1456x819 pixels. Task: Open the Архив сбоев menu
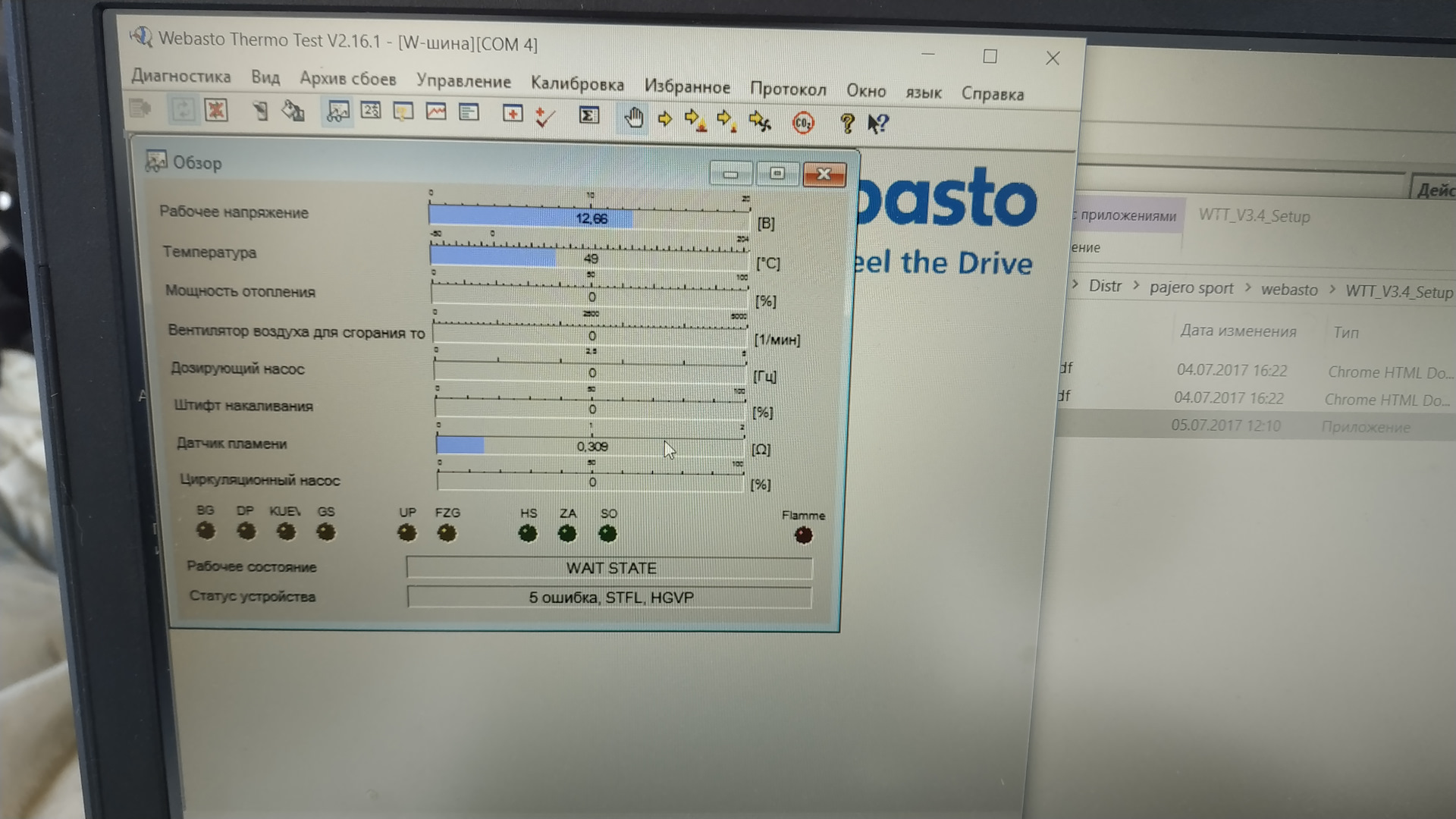coord(347,79)
